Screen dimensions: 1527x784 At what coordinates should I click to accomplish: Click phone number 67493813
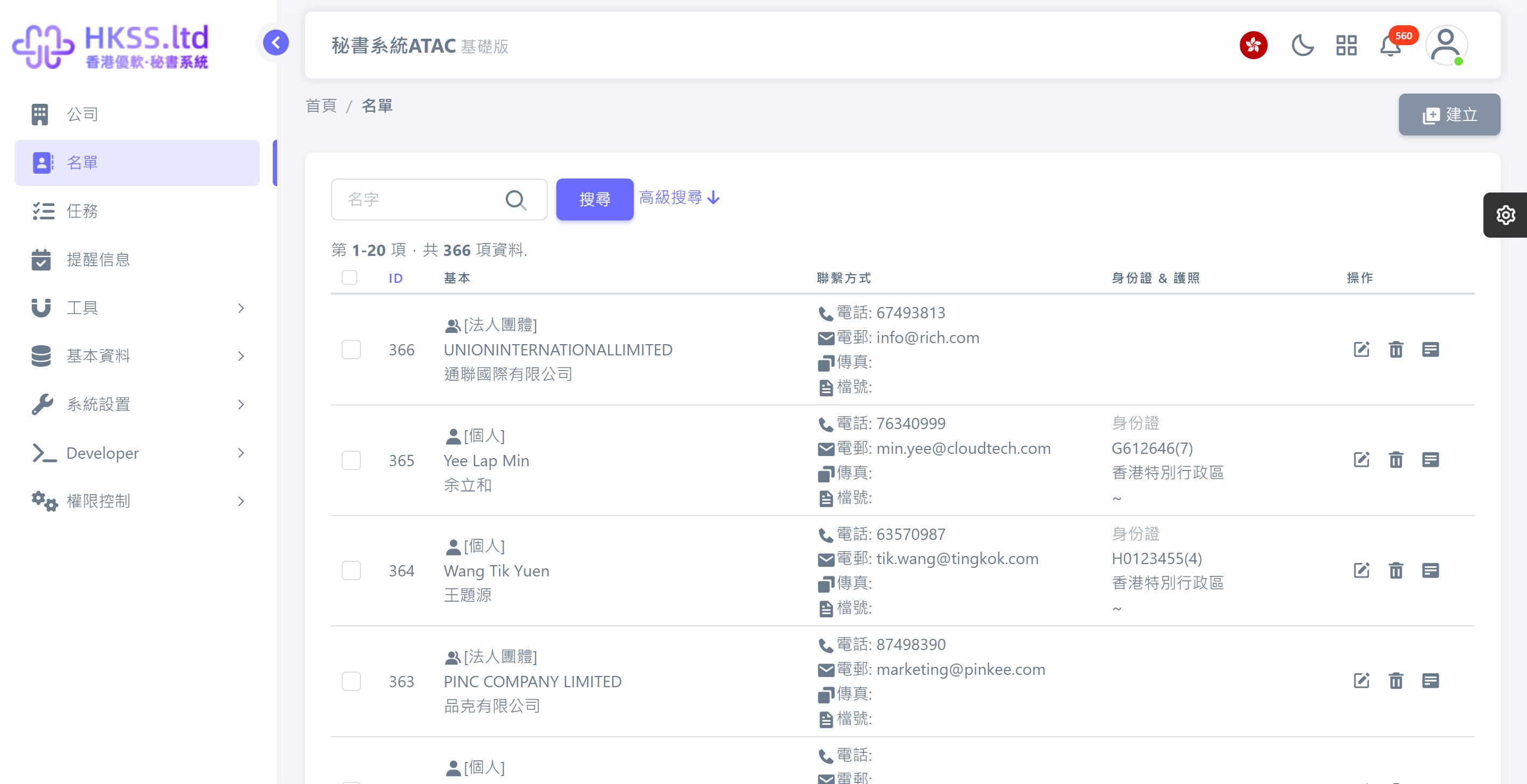(910, 313)
